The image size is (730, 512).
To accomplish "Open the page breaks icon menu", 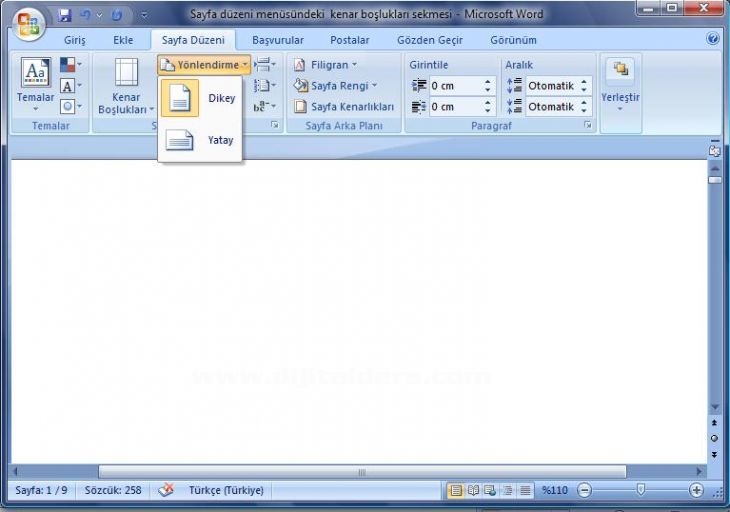I will point(265,65).
